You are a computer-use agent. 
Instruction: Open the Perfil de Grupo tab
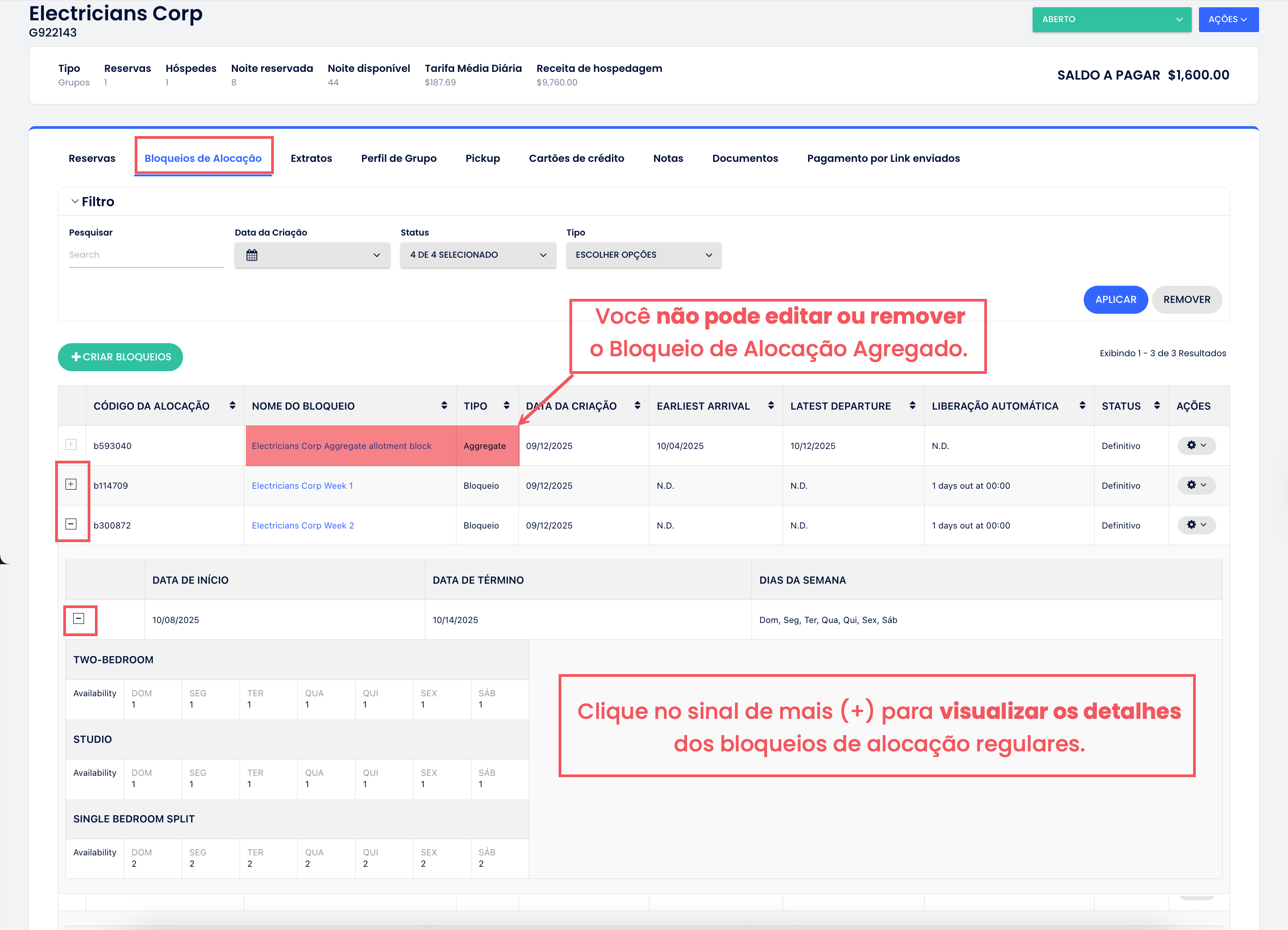click(399, 159)
